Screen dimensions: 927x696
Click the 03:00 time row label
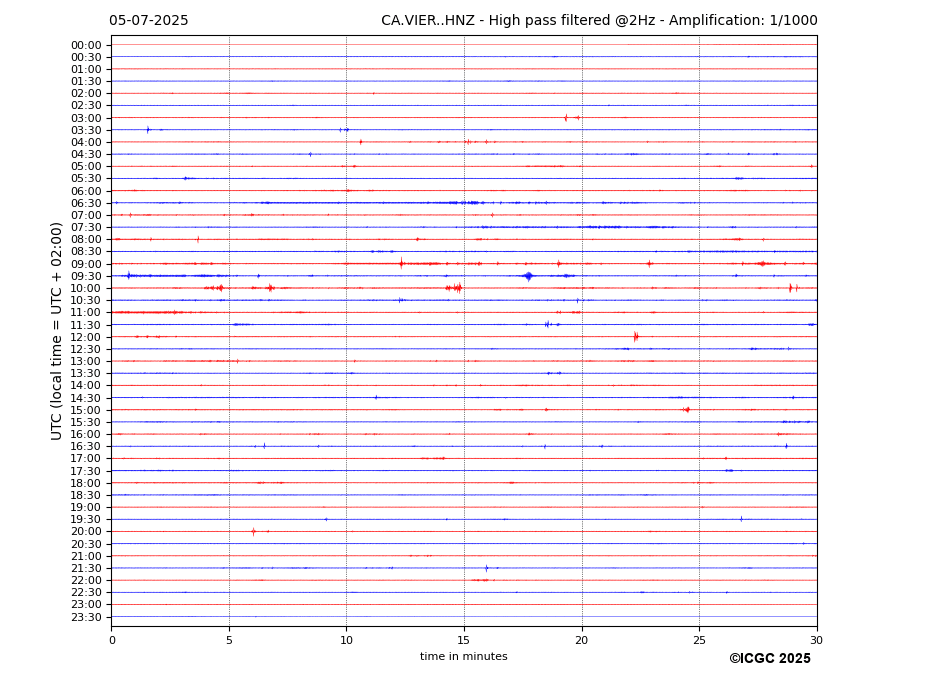point(86,118)
